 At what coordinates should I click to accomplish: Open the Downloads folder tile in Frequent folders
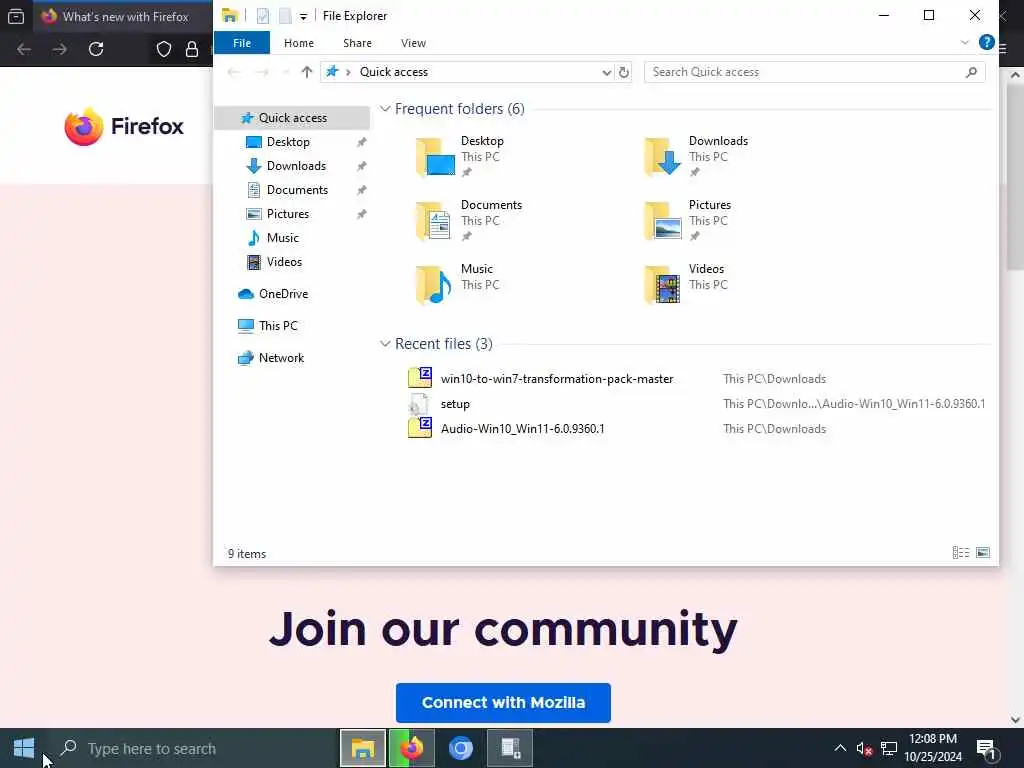pos(696,157)
